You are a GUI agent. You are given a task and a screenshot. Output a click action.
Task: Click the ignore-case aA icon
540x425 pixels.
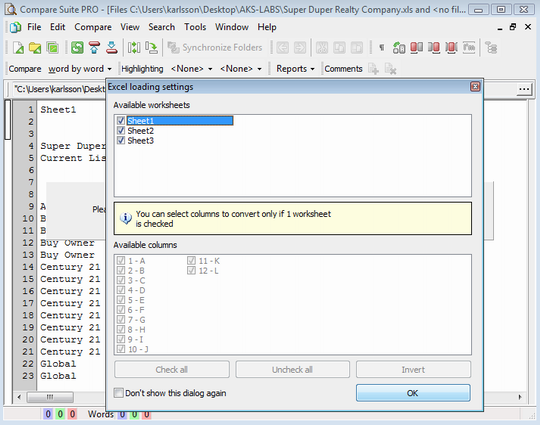coord(399,48)
